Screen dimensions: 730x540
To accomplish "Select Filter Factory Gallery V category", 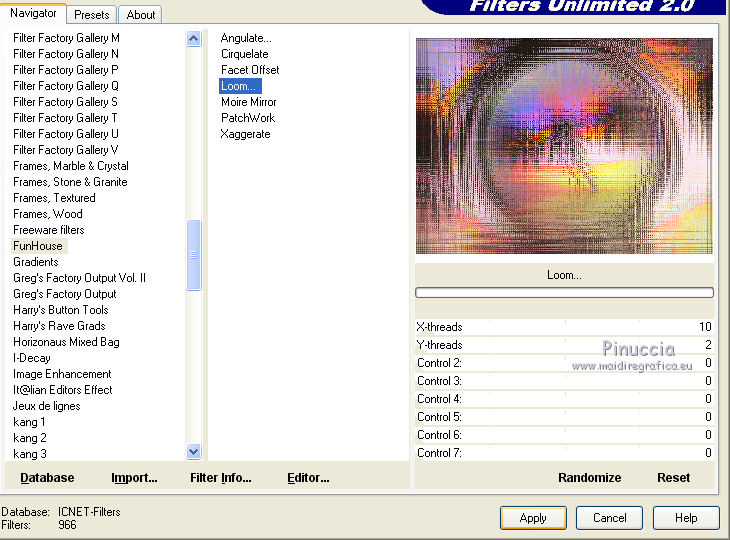I will (66, 150).
